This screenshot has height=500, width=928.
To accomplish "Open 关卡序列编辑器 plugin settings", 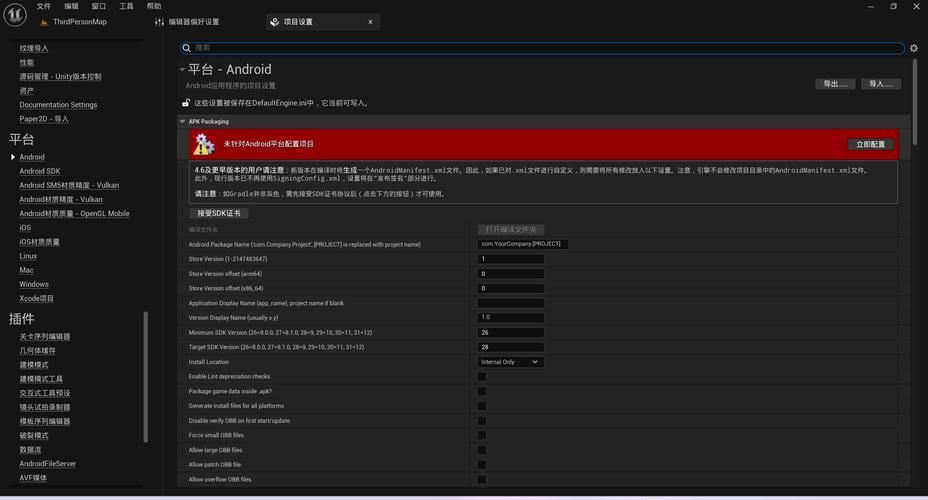I will pos(44,337).
